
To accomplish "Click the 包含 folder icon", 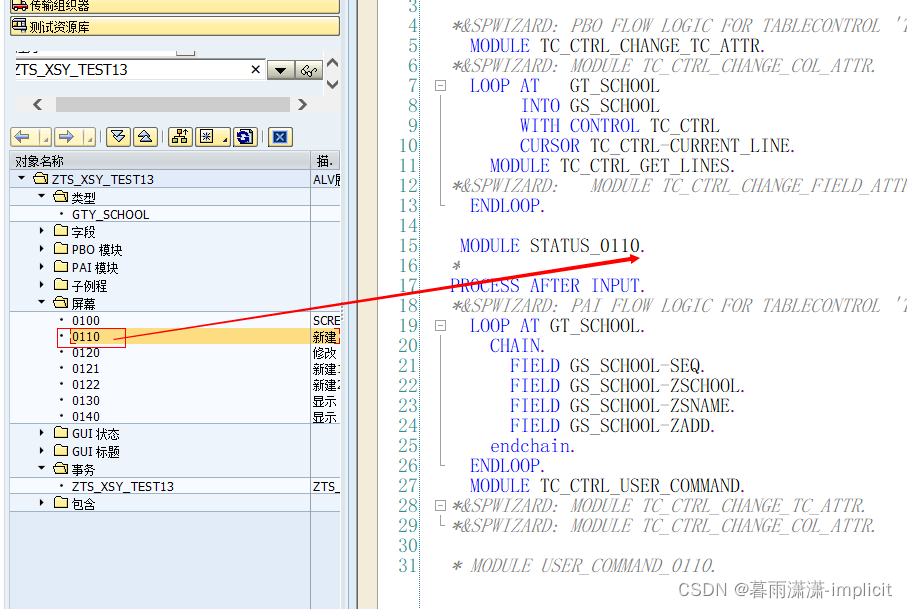I will point(61,503).
